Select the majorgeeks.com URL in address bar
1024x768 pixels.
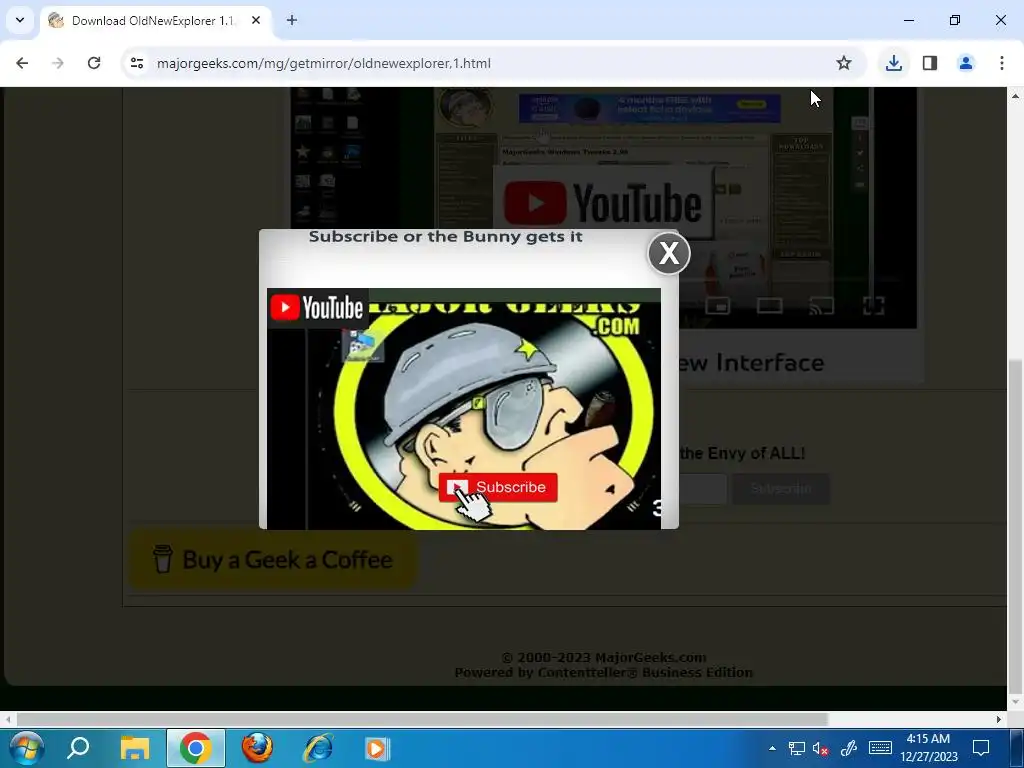point(323,63)
